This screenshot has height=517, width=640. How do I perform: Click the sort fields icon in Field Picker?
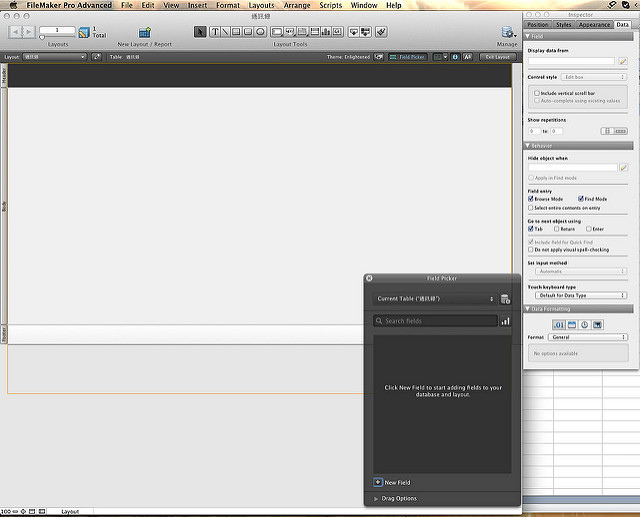[505, 321]
